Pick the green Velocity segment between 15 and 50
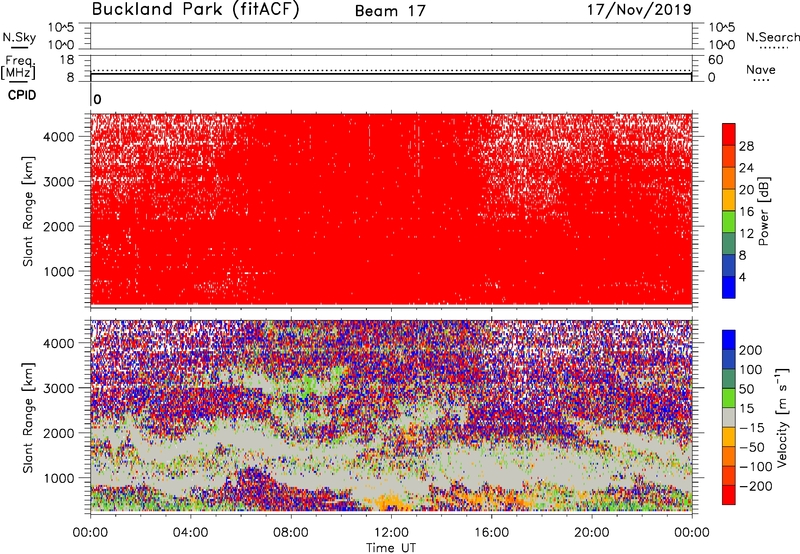 729,397
